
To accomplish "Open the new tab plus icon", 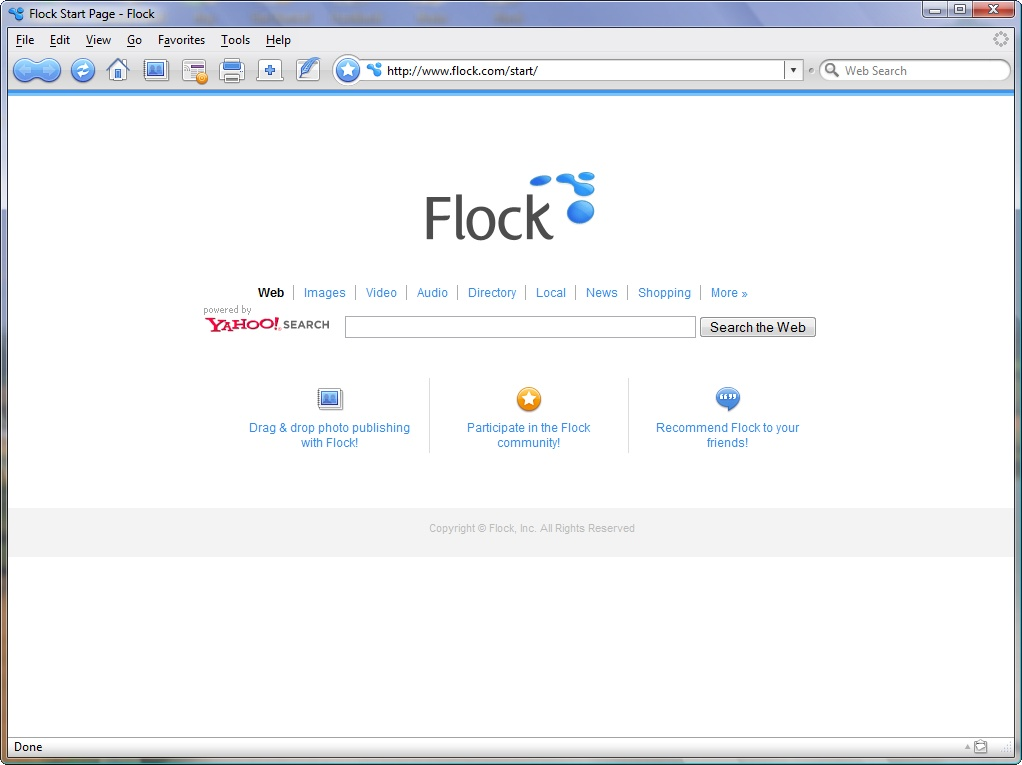I will [x=270, y=70].
